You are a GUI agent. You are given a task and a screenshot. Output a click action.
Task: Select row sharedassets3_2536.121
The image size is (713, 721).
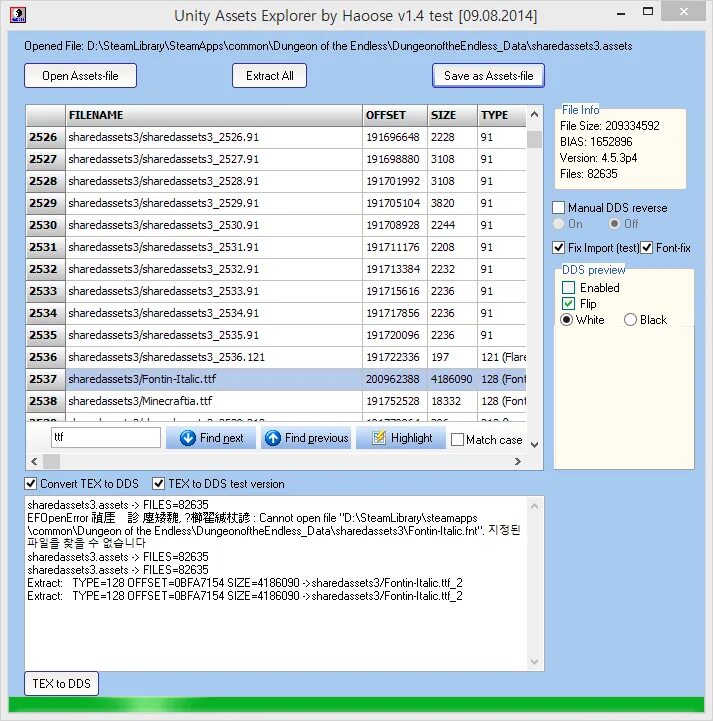276,357
